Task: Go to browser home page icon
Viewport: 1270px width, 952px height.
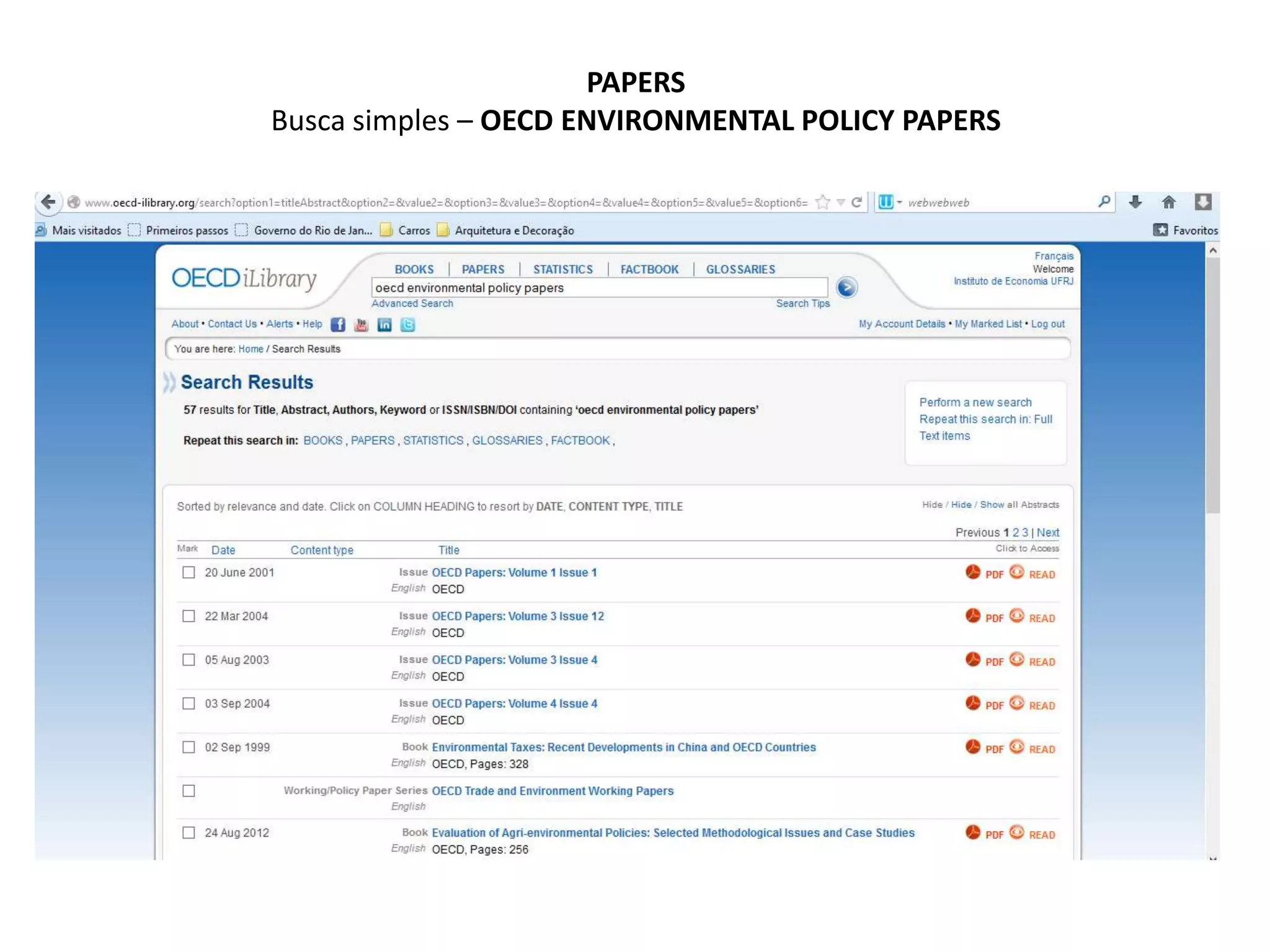Action: (x=1169, y=202)
